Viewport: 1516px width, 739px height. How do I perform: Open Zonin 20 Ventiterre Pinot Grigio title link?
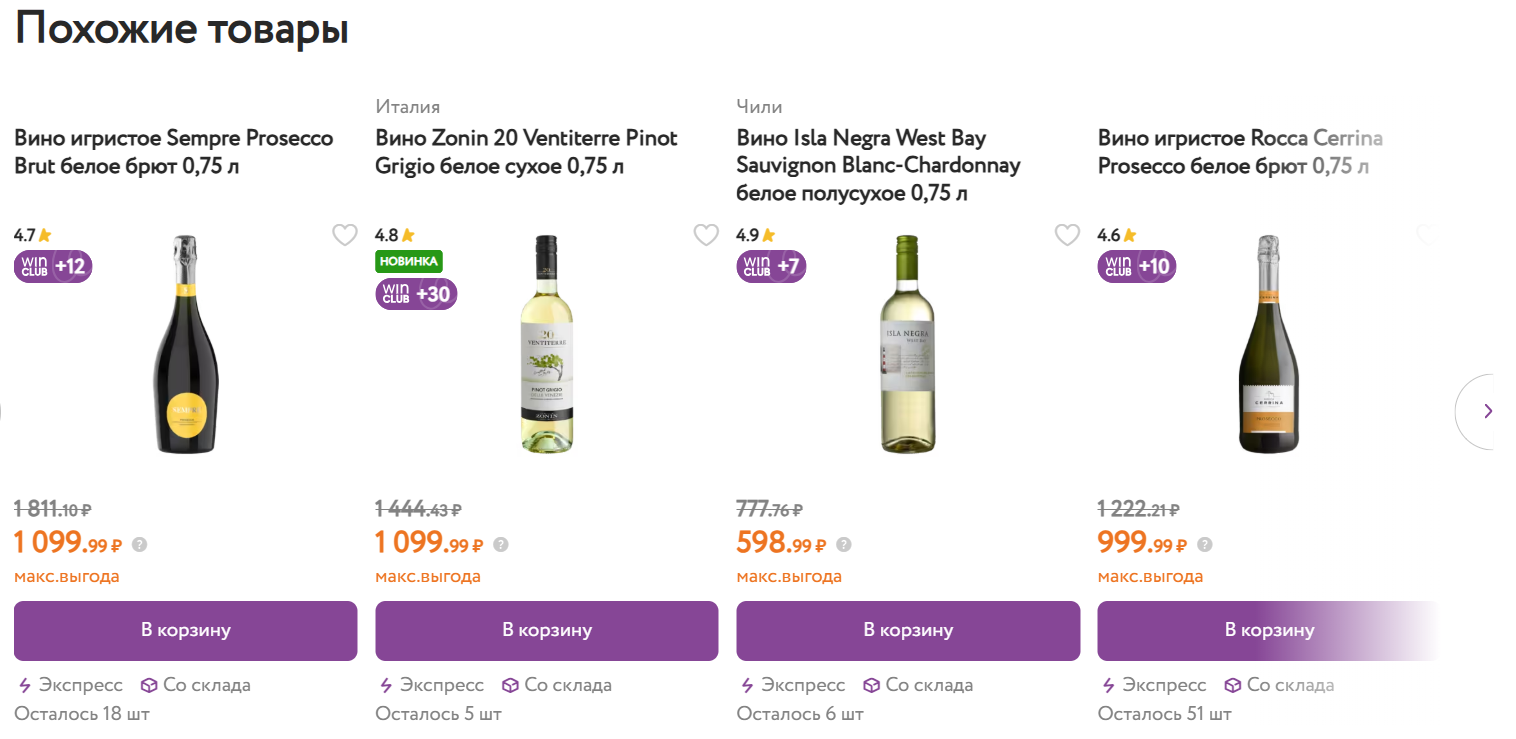pos(527,152)
